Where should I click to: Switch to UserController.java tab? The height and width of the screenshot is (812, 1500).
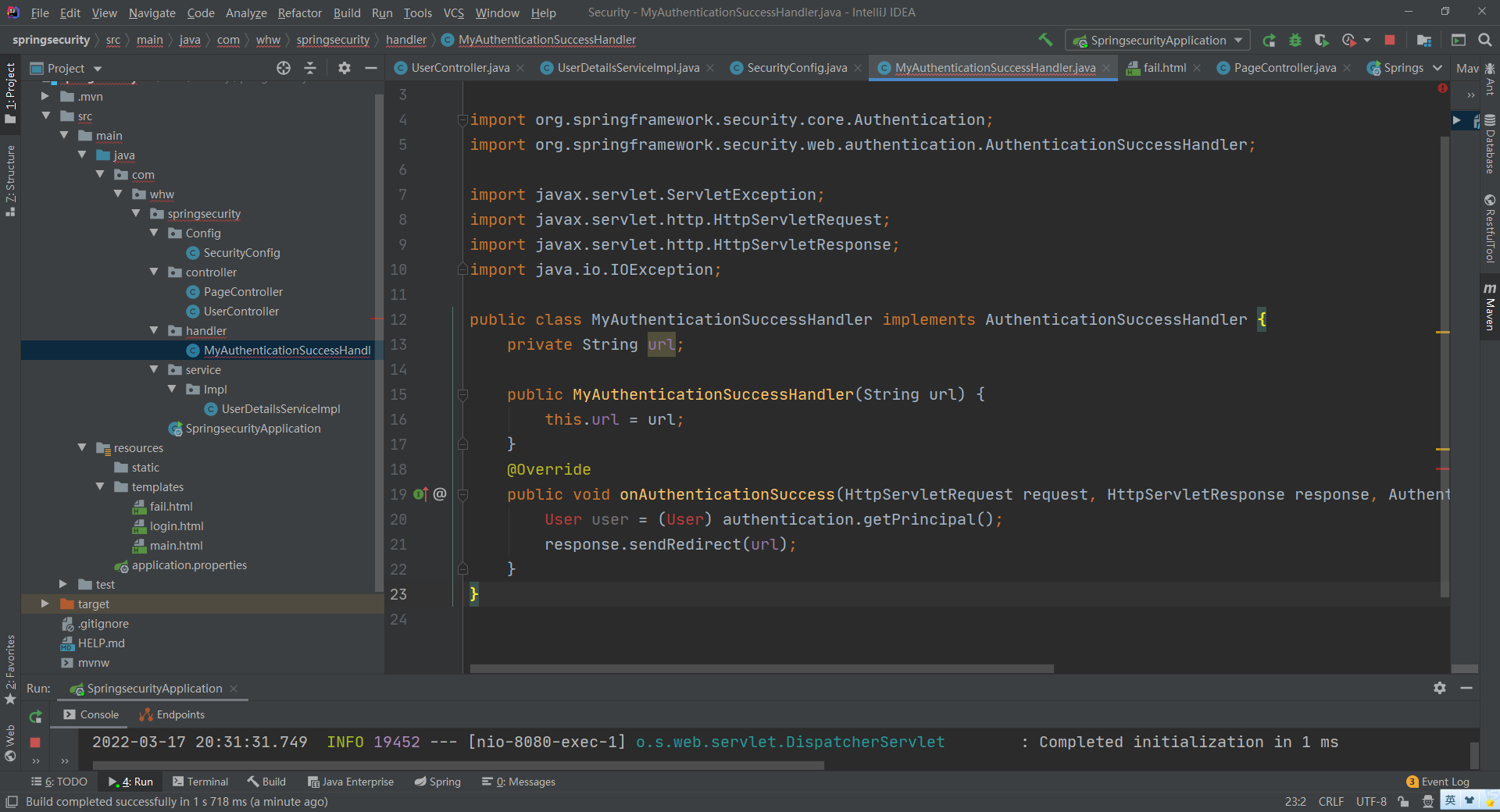coord(459,68)
